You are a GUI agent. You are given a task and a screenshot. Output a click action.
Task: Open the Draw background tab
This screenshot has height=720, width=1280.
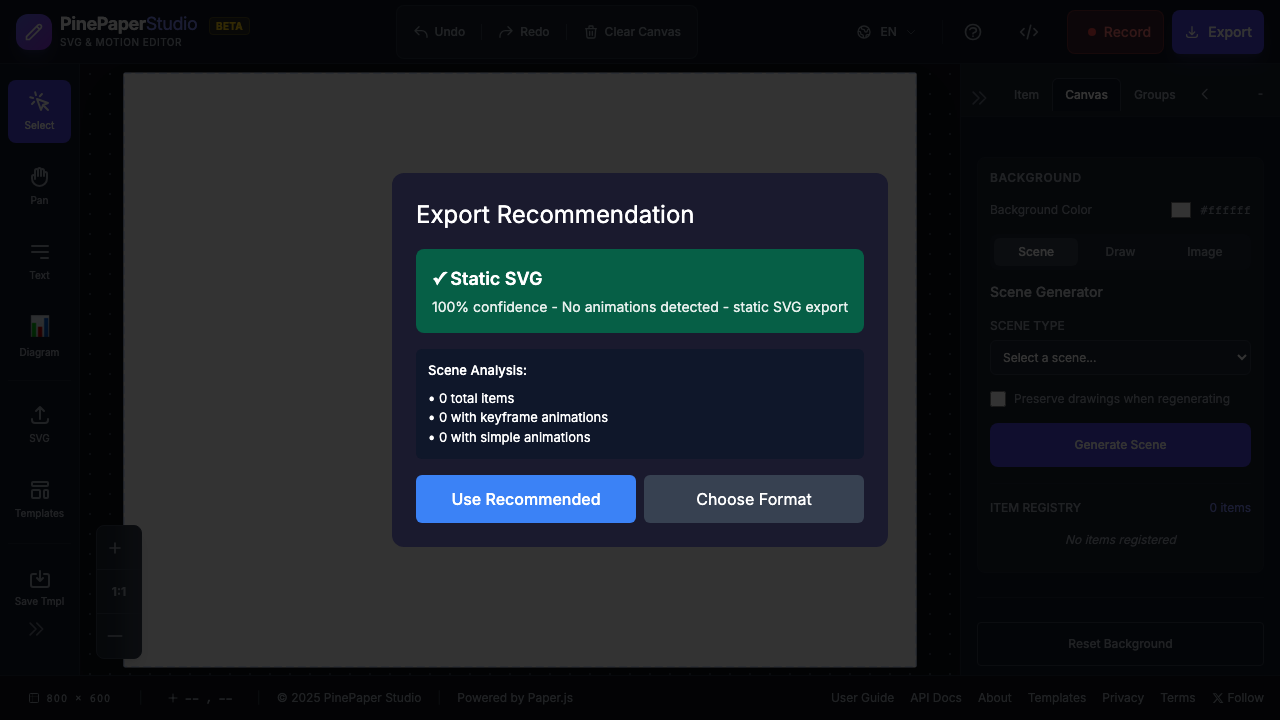(x=1119, y=251)
